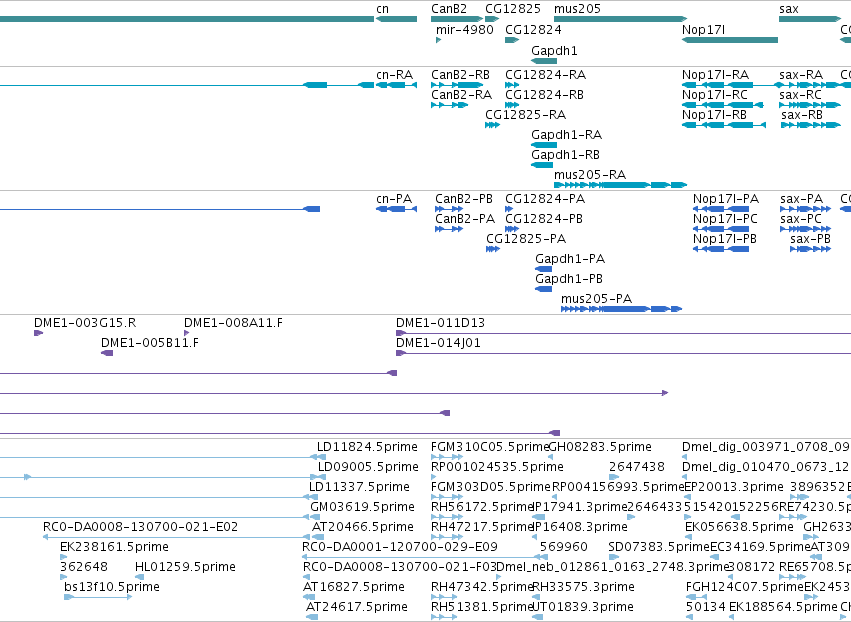Select the CanB2-RB transcript
The width and height of the screenshot is (851, 622).
(x=457, y=85)
